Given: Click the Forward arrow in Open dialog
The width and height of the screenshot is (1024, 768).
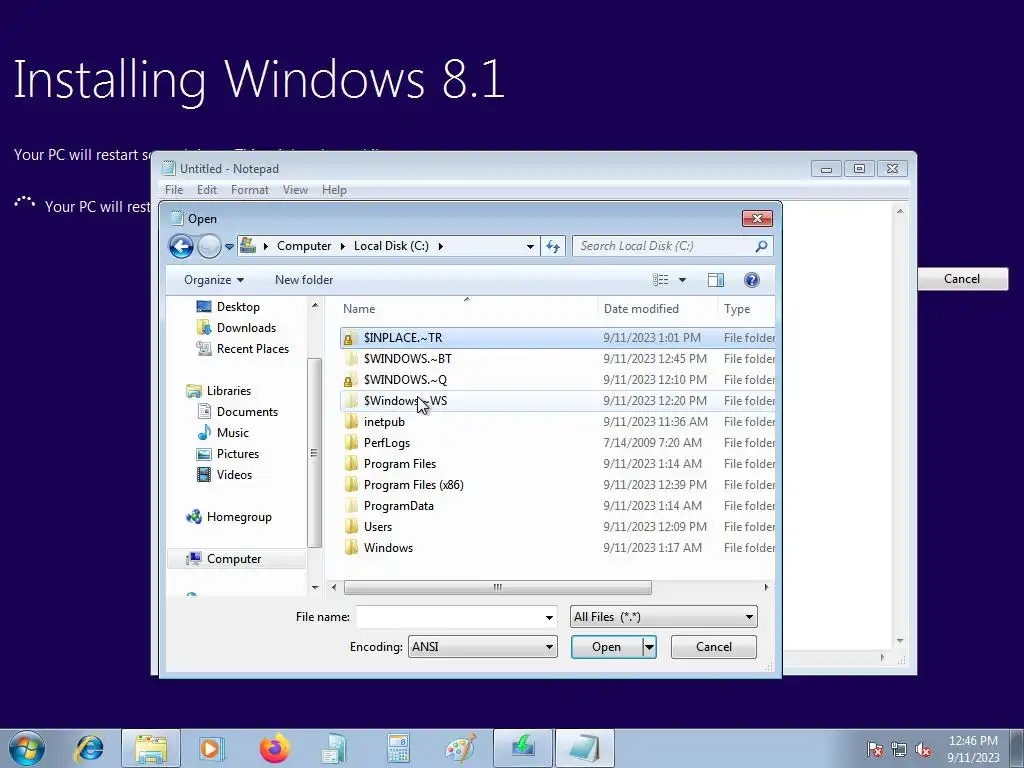Looking at the screenshot, I should [x=209, y=246].
